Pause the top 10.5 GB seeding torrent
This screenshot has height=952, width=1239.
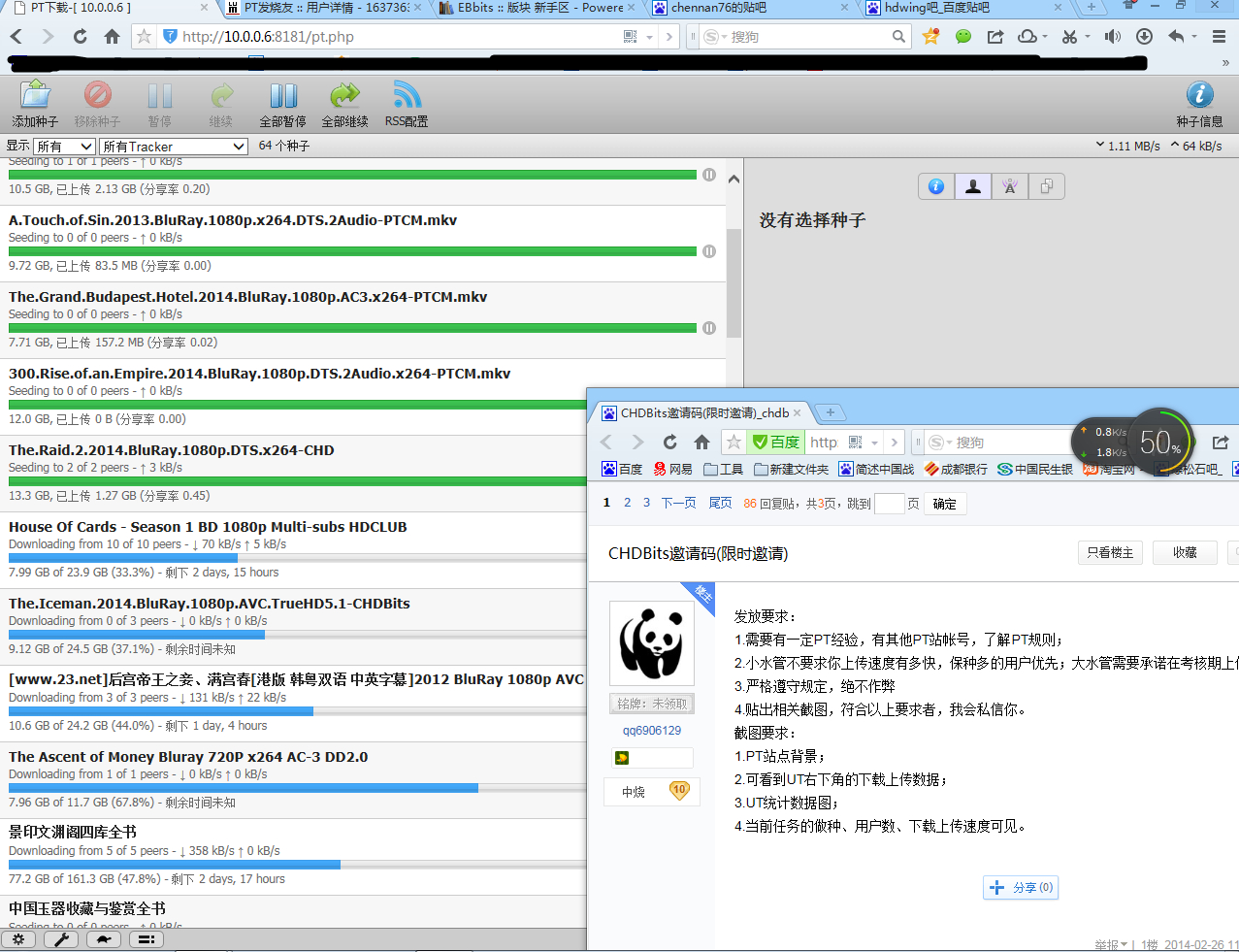pyautogui.click(x=709, y=175)
